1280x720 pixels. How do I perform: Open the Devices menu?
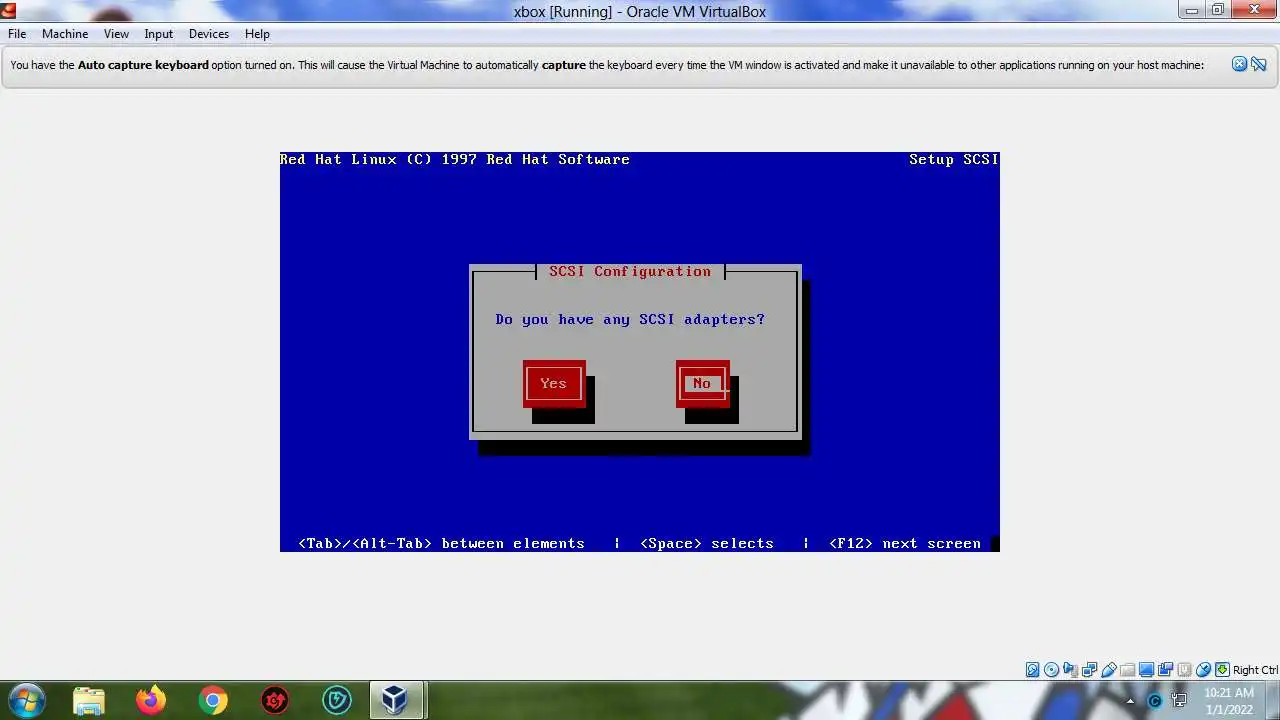pyautogui.click(x=208, y=34)
